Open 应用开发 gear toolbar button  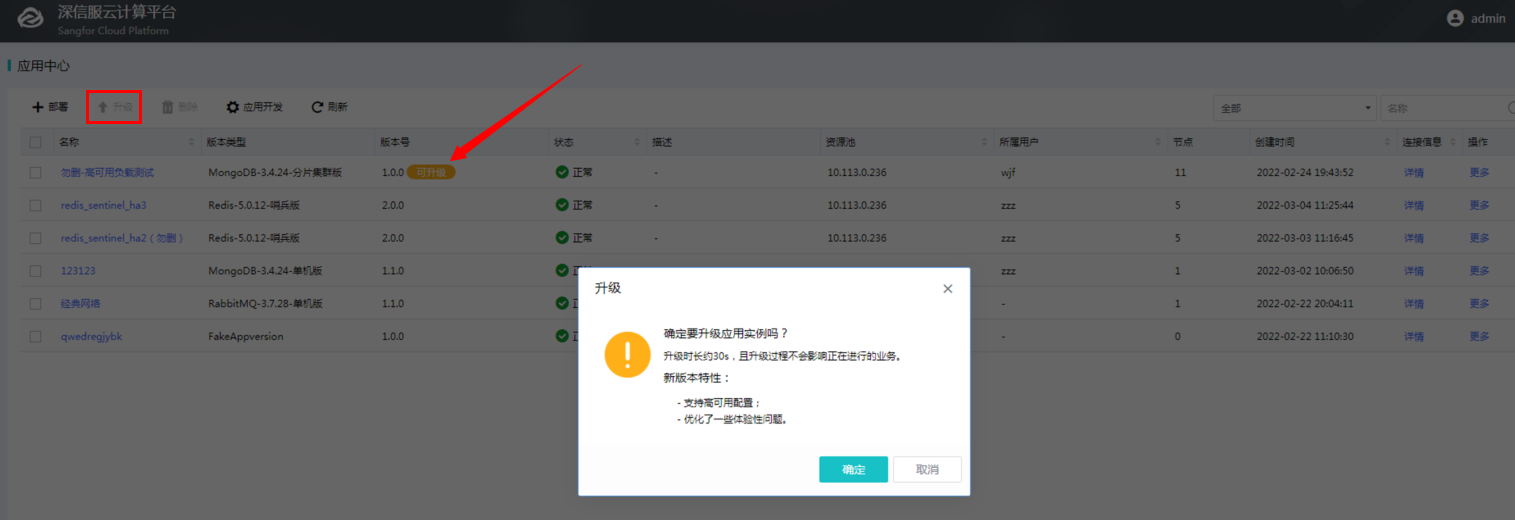(x=255, y=107)
